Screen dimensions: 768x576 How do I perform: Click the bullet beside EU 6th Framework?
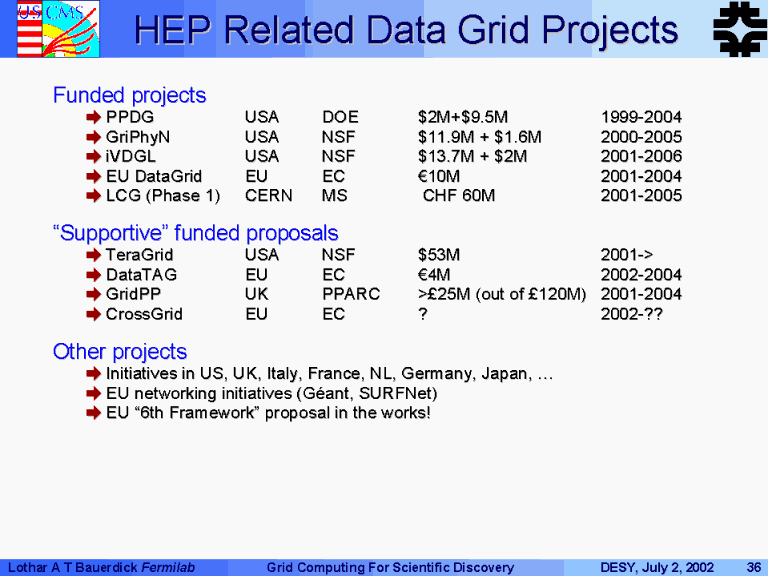coord(93,413)
